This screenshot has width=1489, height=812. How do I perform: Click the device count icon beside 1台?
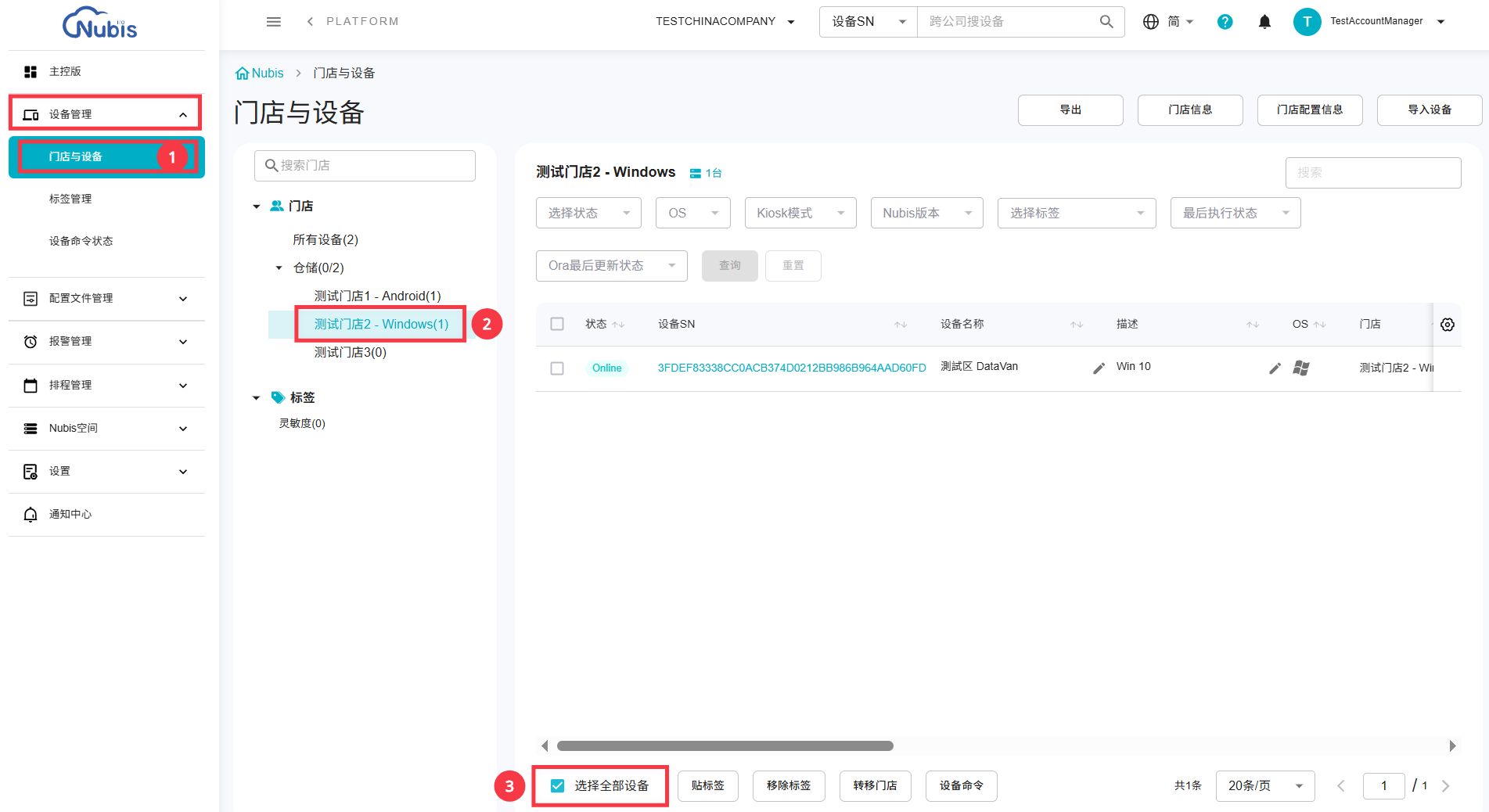click(695, 174)
